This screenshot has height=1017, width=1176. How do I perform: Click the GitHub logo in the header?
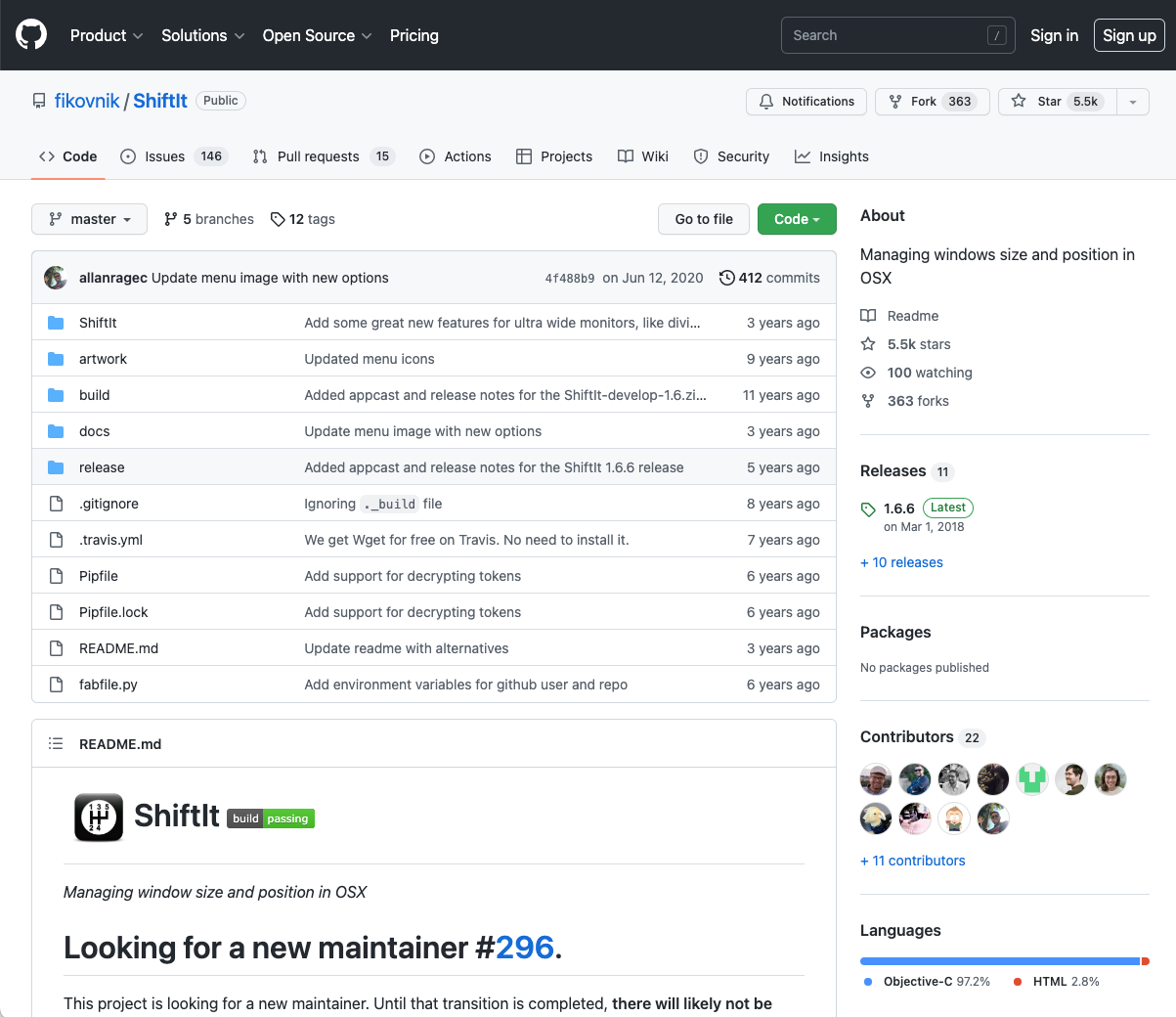(x=31, y=35)
